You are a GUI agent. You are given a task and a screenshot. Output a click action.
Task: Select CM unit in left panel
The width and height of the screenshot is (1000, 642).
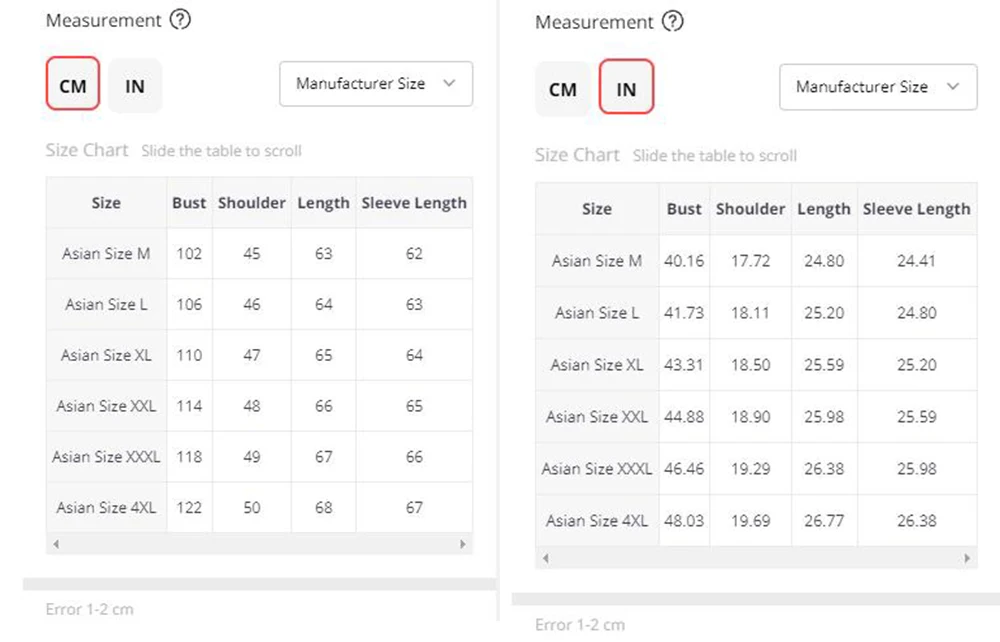(73, 86)
